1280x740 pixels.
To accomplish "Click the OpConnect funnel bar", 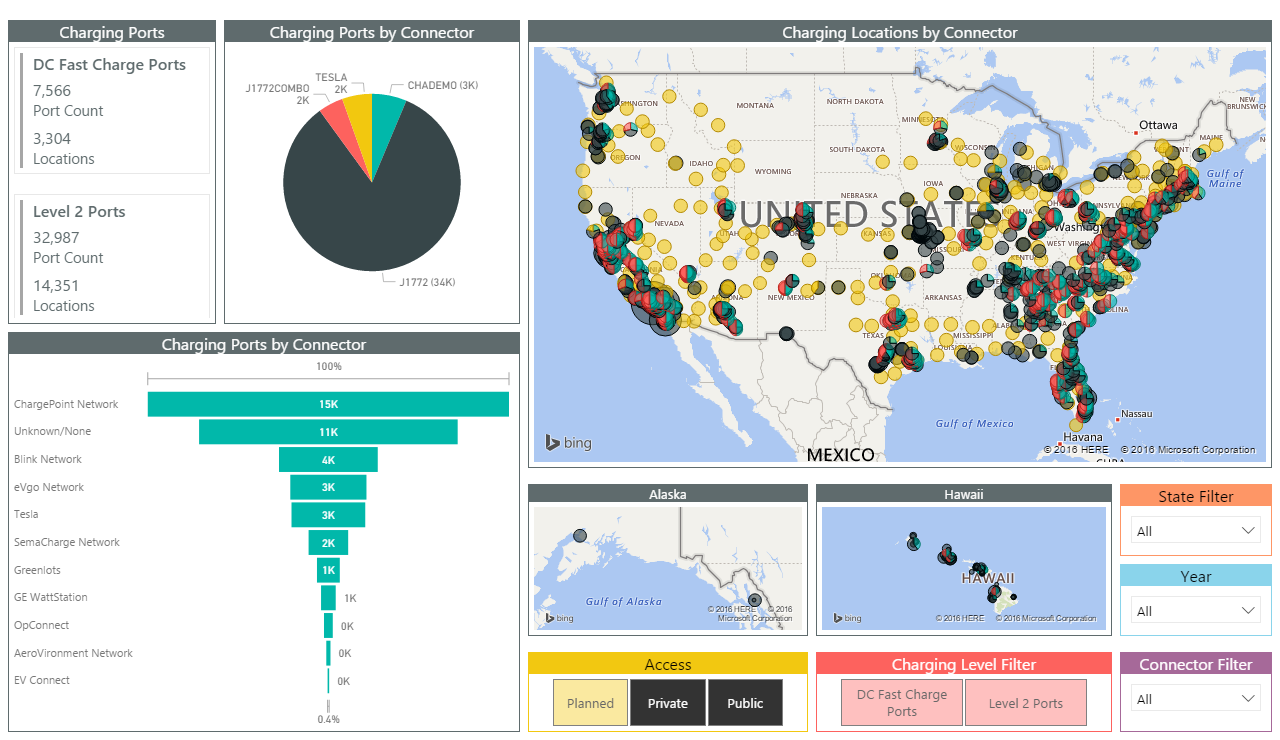I will pyautogui.click(x=328, y=625).
